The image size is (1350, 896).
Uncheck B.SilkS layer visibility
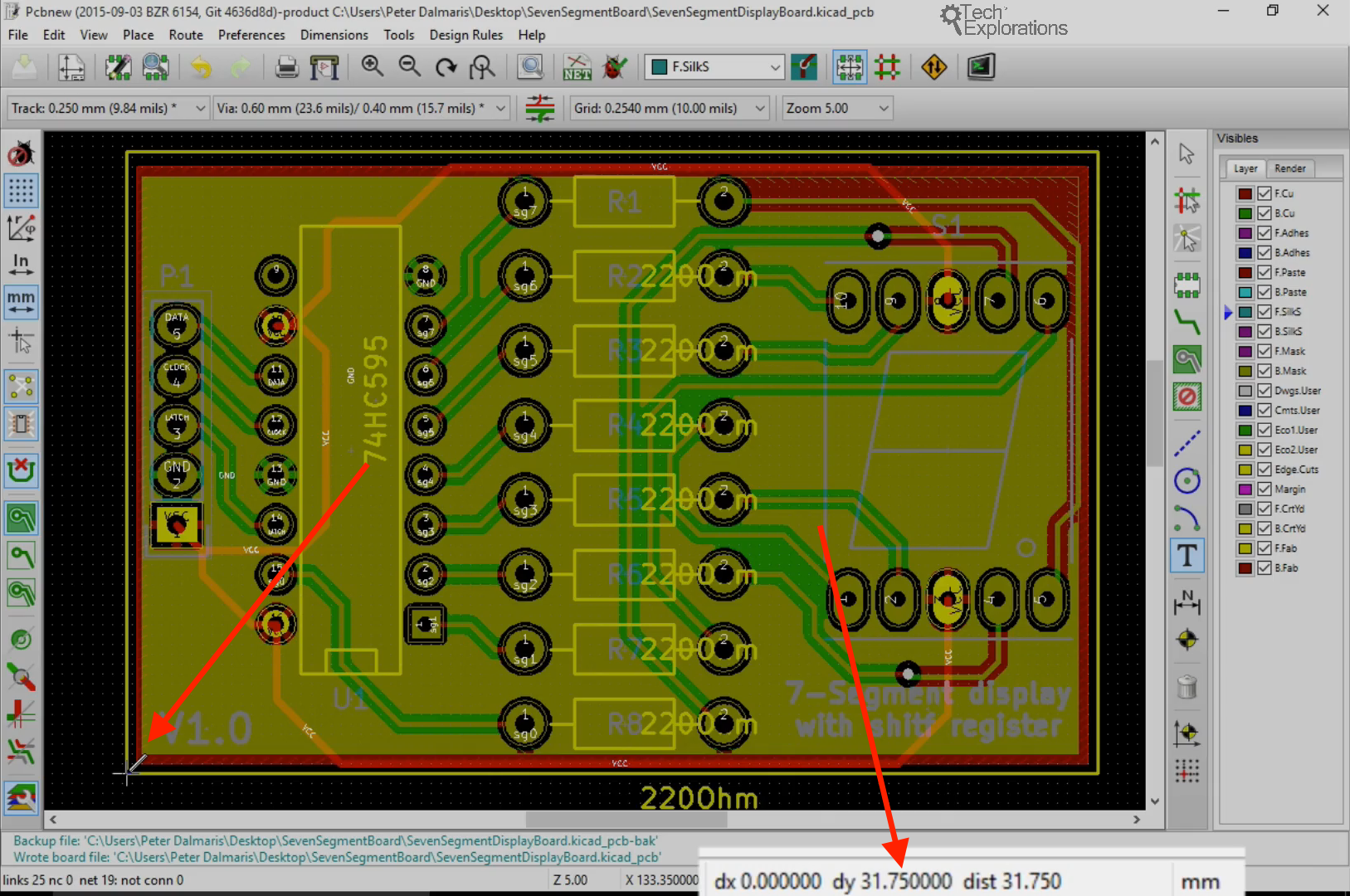(x=1264, y=331)
